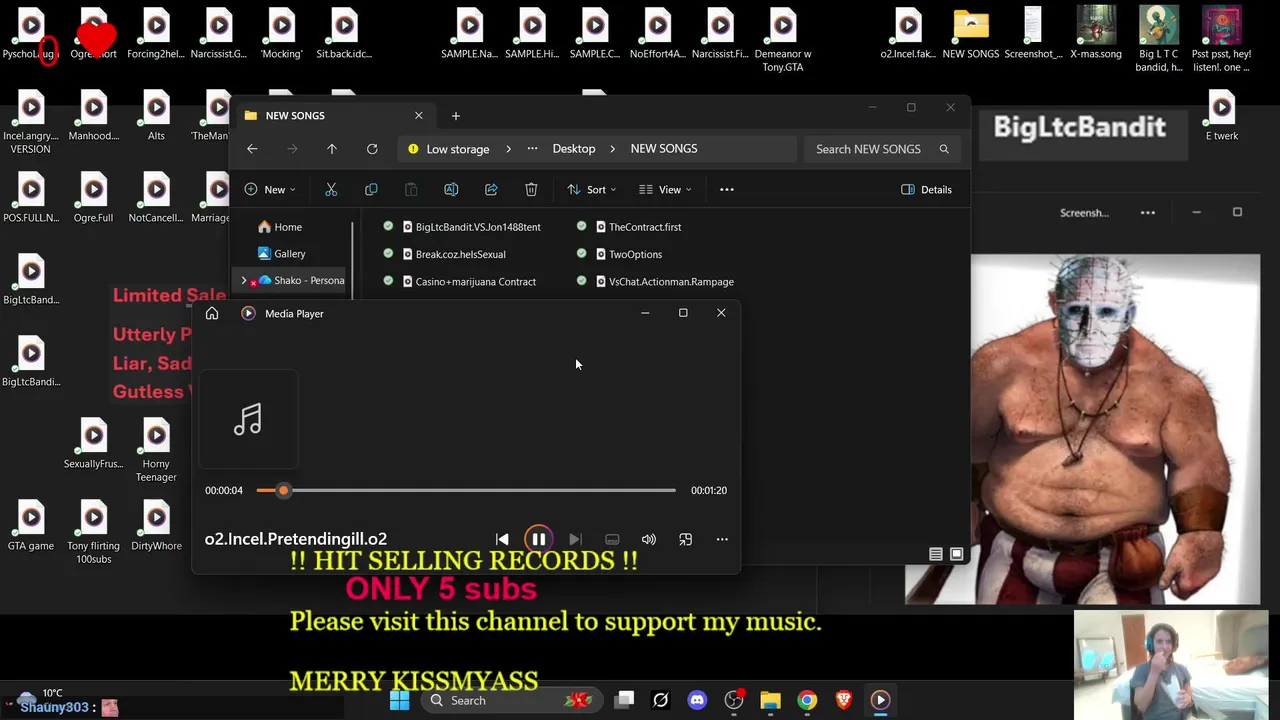
Task: Skip to previous track in Media Player
Action: 502,539
